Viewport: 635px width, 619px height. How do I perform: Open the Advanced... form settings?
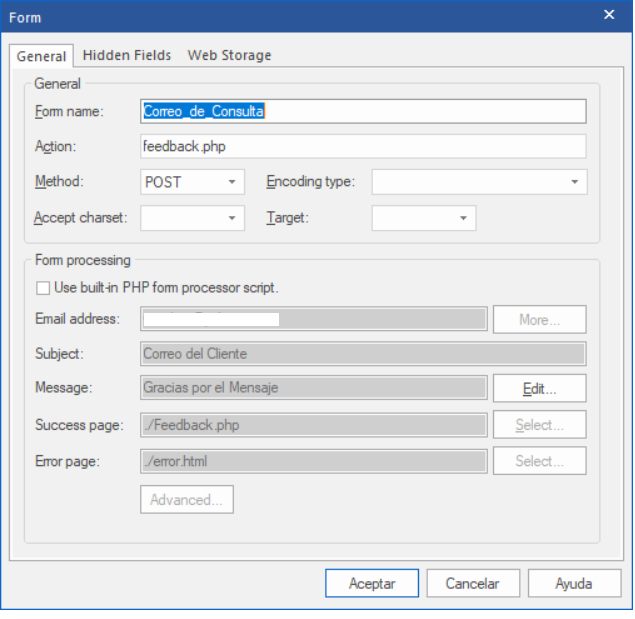(x=187, y=499)
